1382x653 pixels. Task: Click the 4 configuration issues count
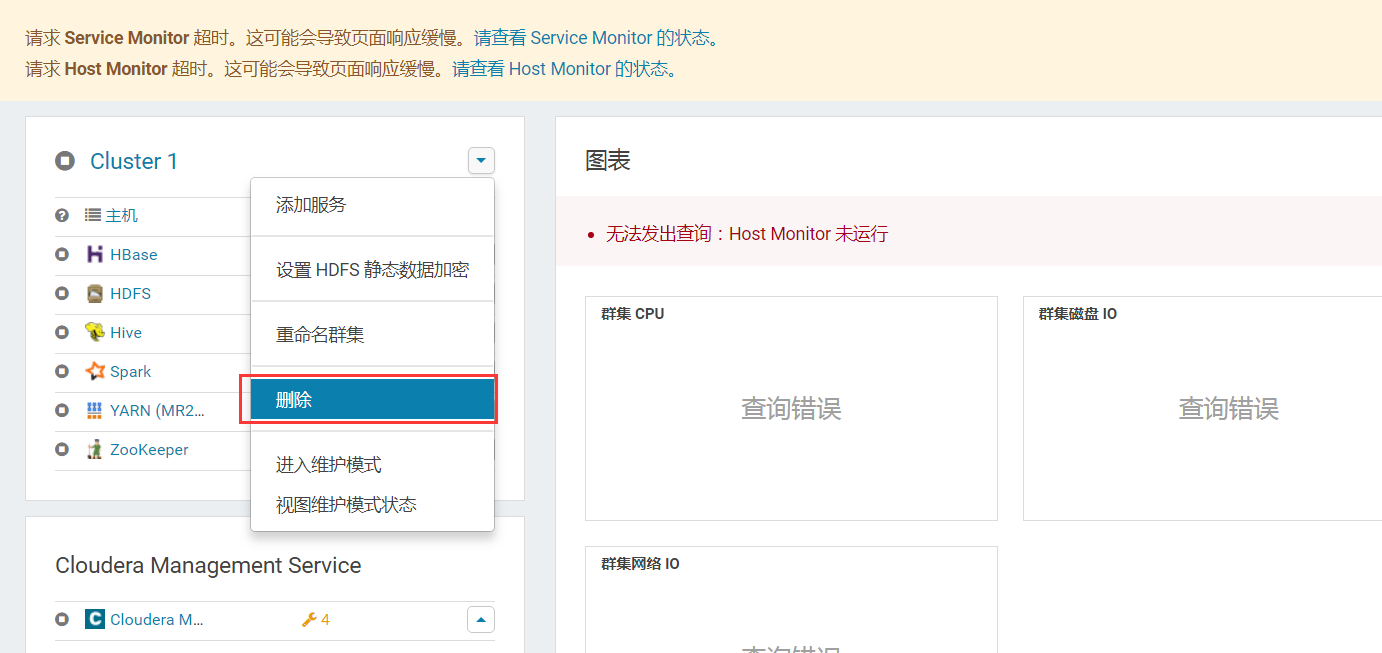[x=325, y=620]
